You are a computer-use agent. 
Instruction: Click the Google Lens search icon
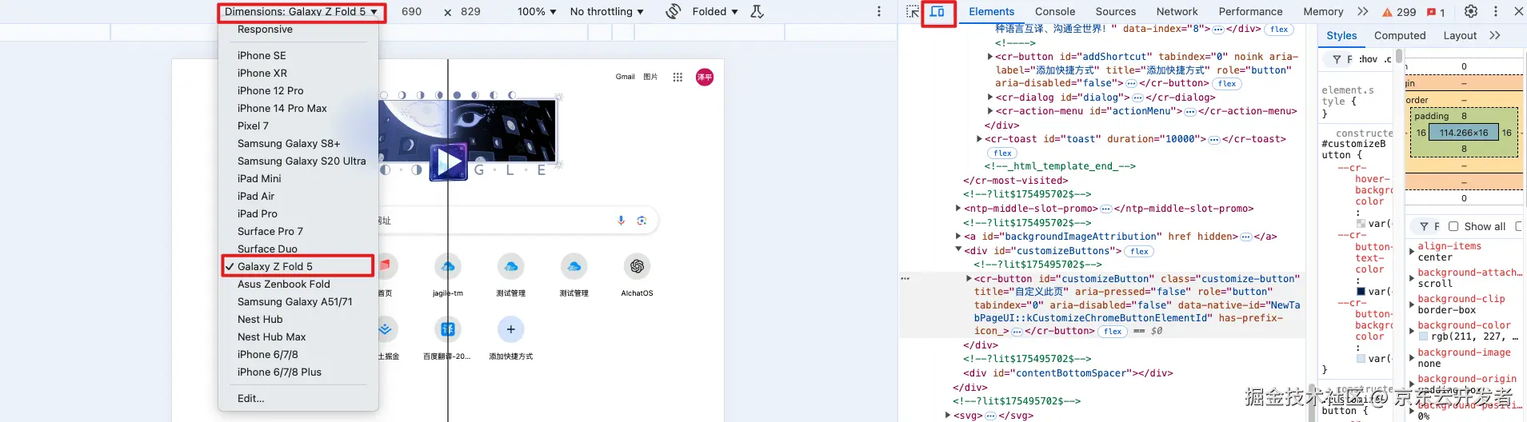pyautogui.click(x=642, y=220)
